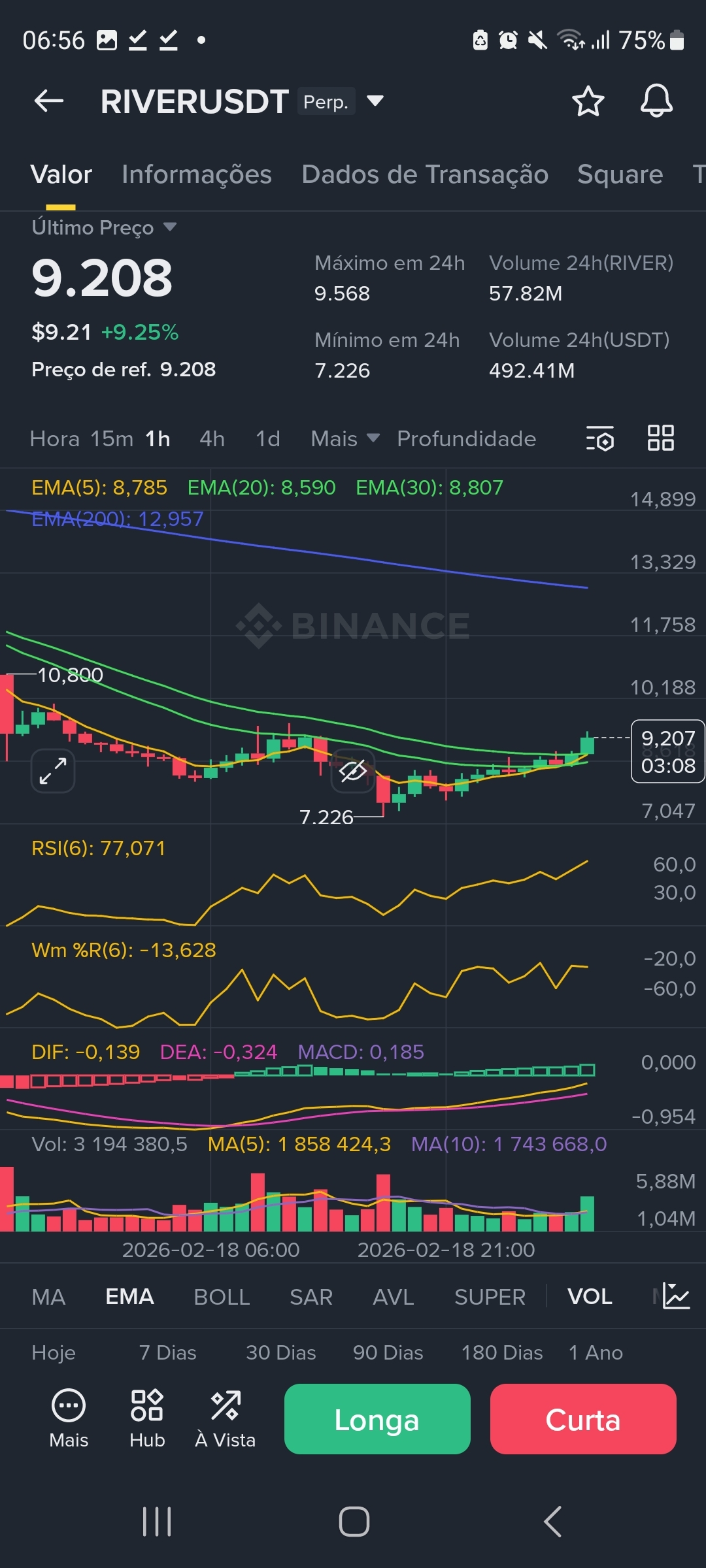Screen dimensions: 706x1568
Task: Open chart grid layout icon
Action: point(661,438)
